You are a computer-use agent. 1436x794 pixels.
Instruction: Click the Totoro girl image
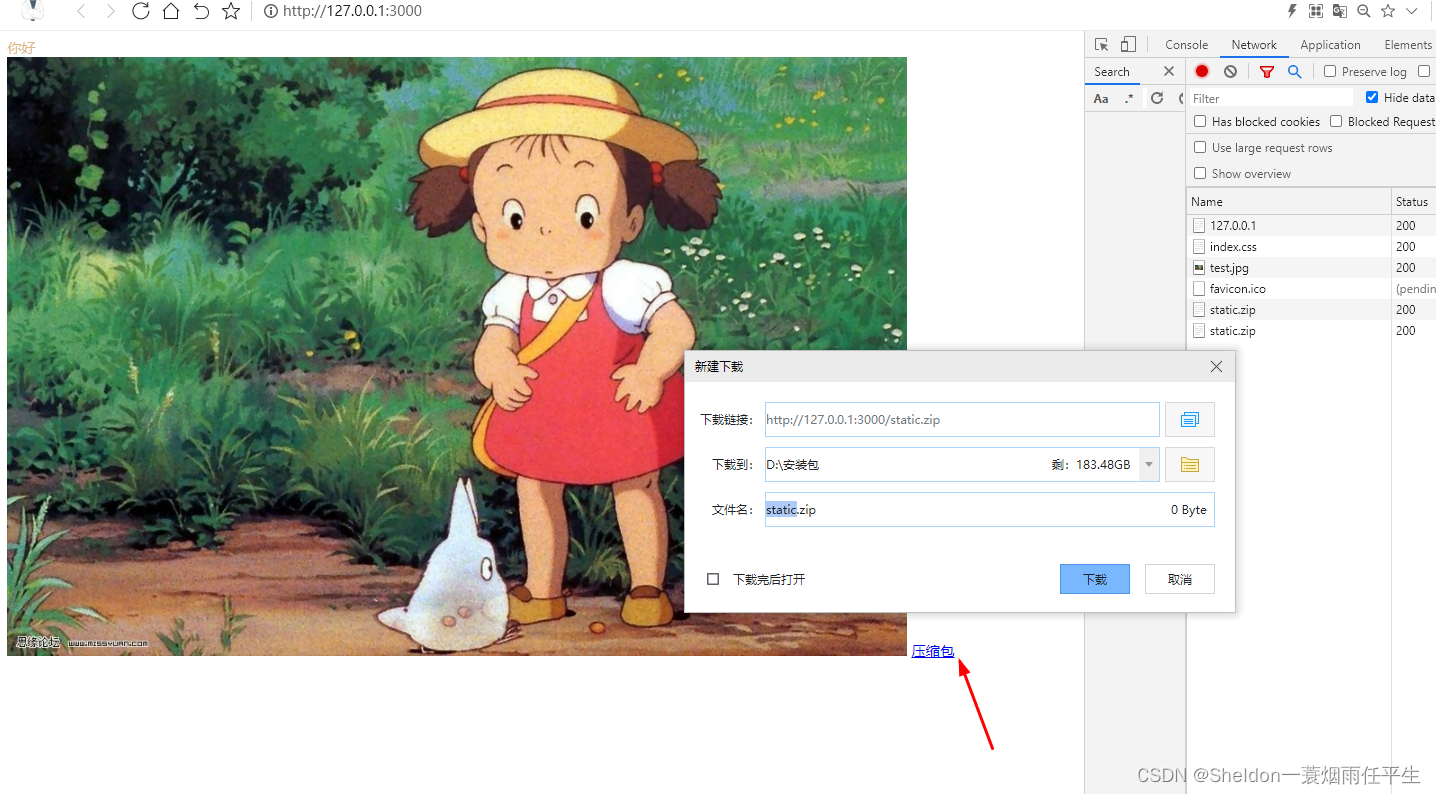pos(457,356)
